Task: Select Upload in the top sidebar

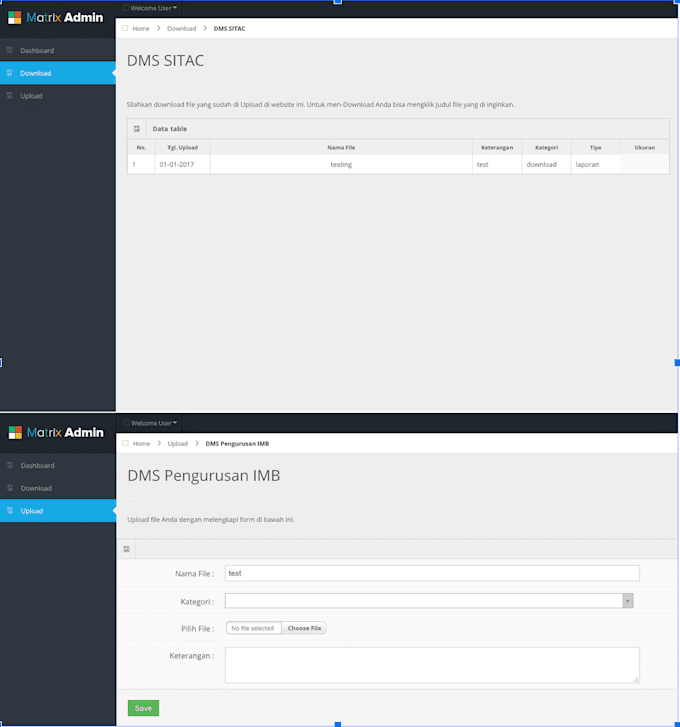Action: pyautogui.click(x=58, y=96)
